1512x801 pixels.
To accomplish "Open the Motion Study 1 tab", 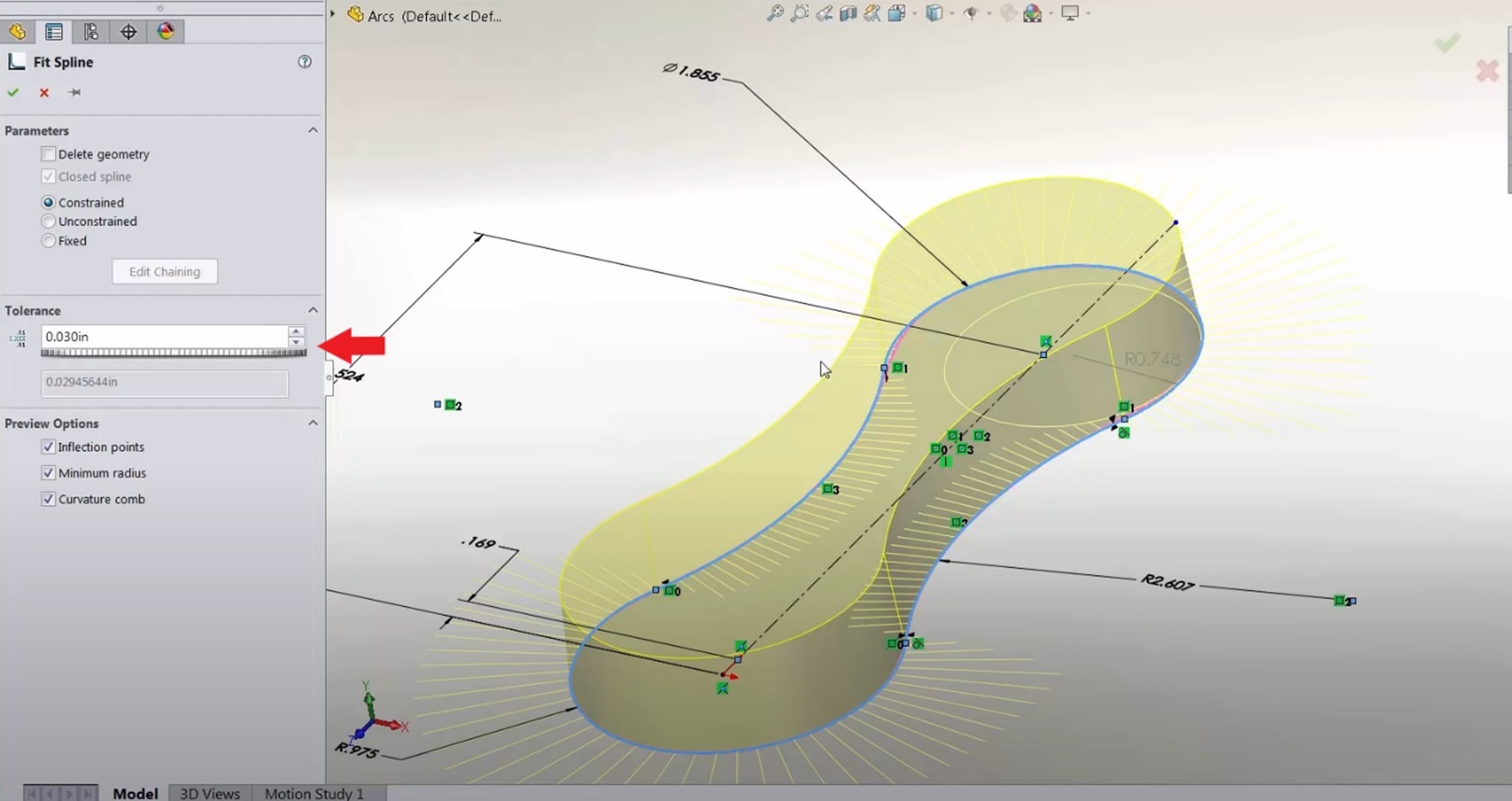I will (314, 794).
